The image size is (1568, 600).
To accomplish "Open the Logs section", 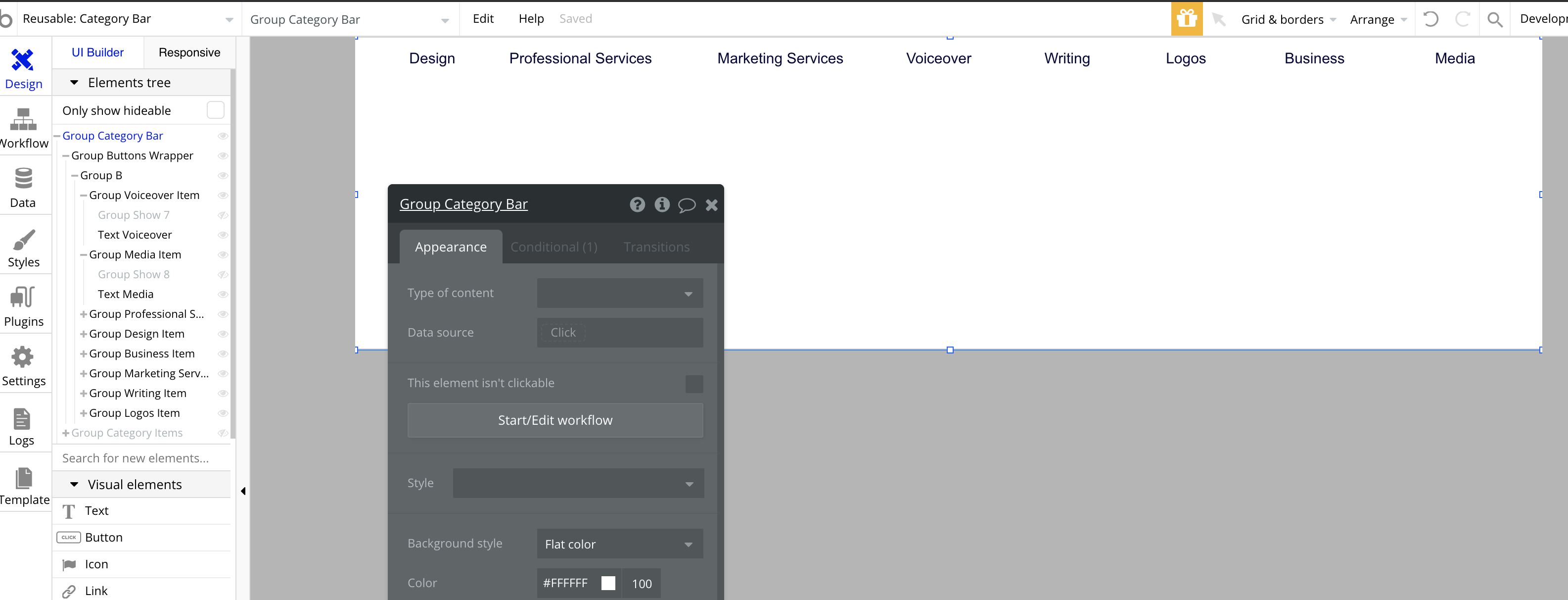I will (22, 426).
